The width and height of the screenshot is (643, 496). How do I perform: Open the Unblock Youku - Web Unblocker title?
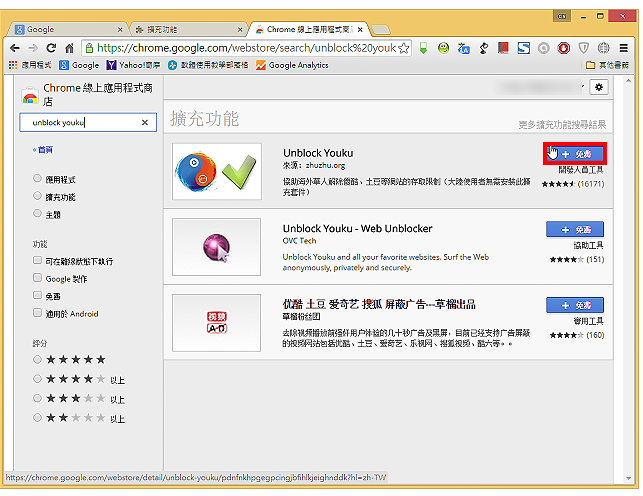[x=357, y=228]
